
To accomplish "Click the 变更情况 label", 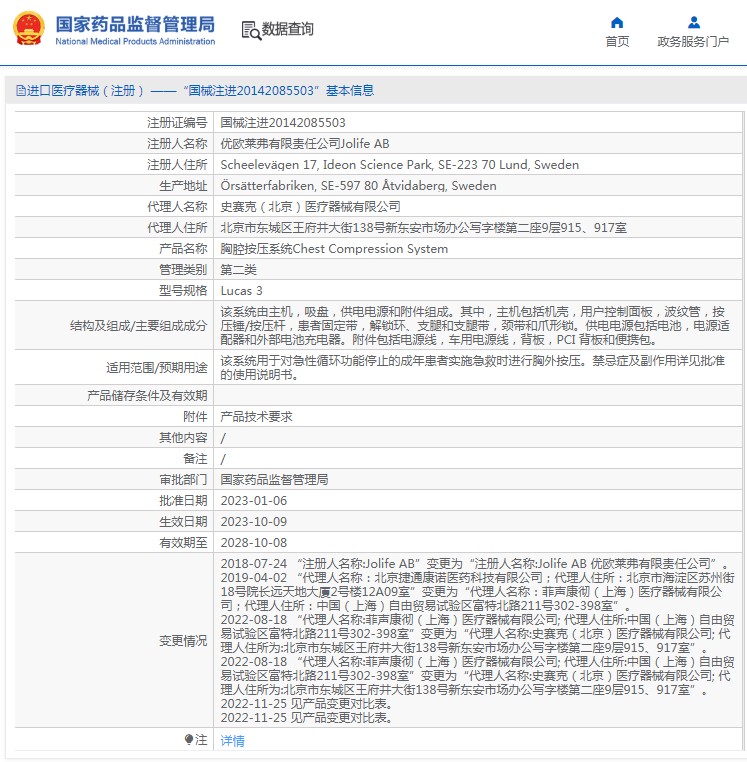I will coord(183,641).
